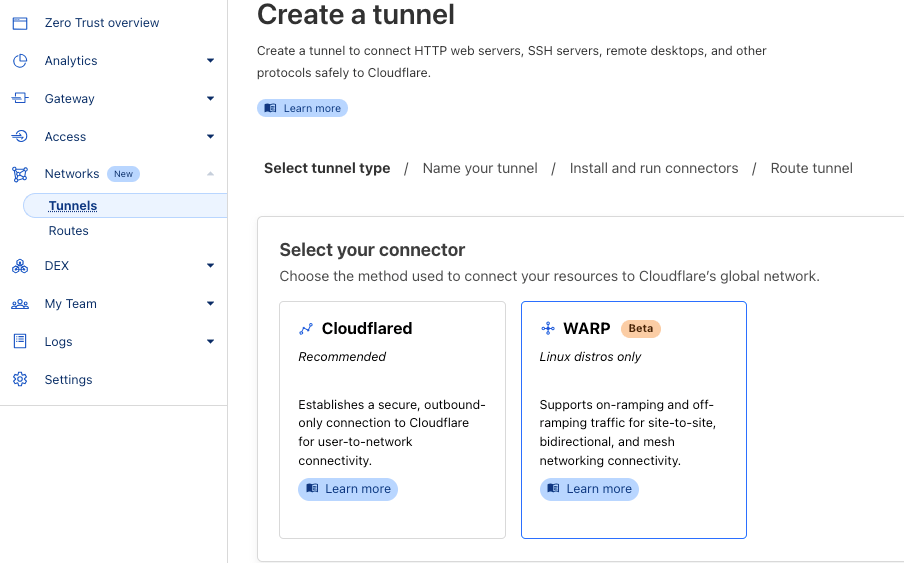The width and height of the screenshot is (904, 563).
Task: Click Learn more in WARP card
Action: (x=589, y=489)
